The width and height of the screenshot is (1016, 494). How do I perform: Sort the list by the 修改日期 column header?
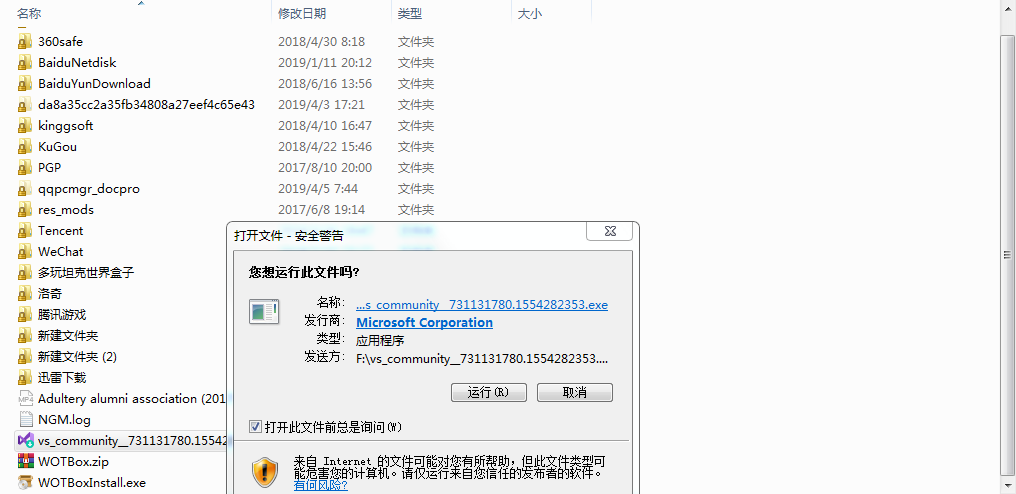302,13
